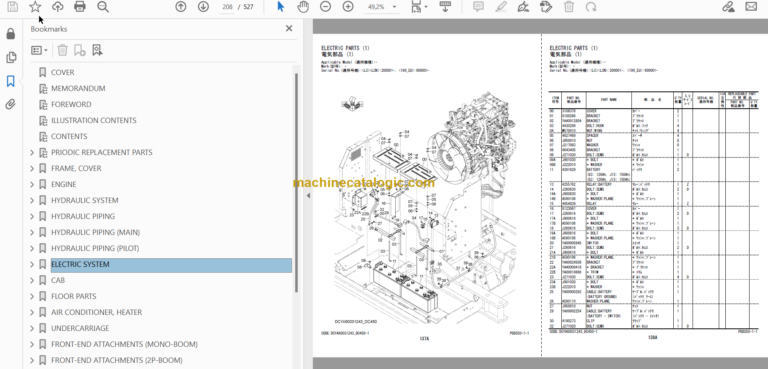
Task: Click the Stamp tool icon
Action: (x=546, y=7)
